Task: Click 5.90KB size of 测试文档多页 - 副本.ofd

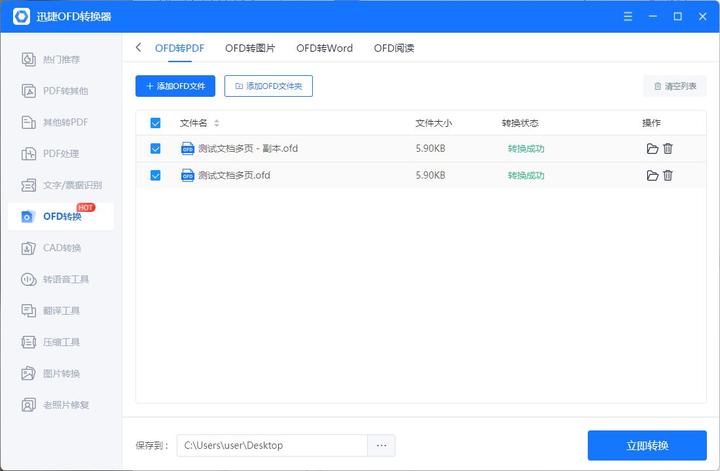Action: pyautogui.click(x=430, y=149)
